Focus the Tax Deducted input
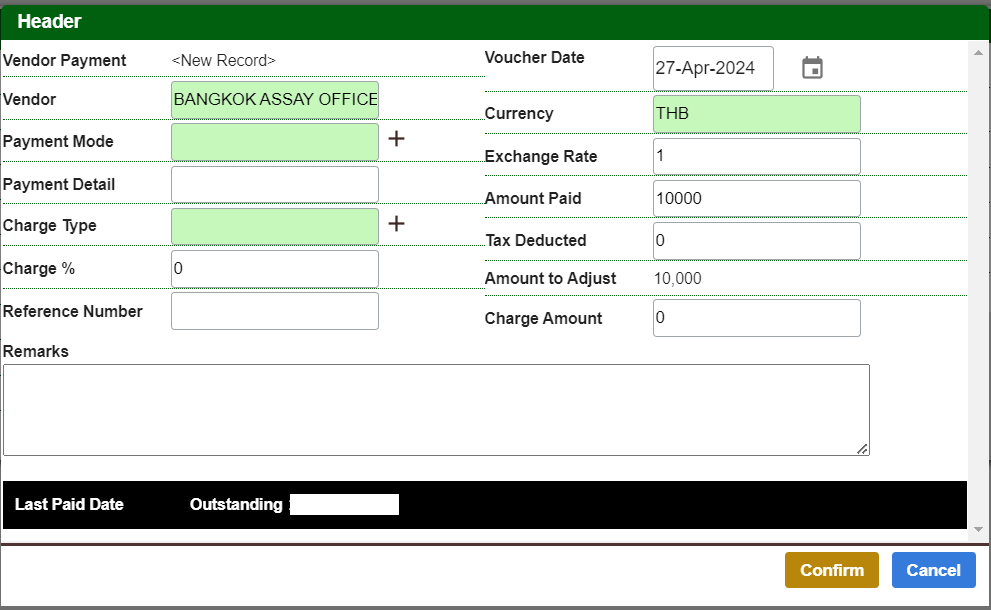Image resolution: width=991 pixels, height=610 pixels. click(x=757, y=241)
